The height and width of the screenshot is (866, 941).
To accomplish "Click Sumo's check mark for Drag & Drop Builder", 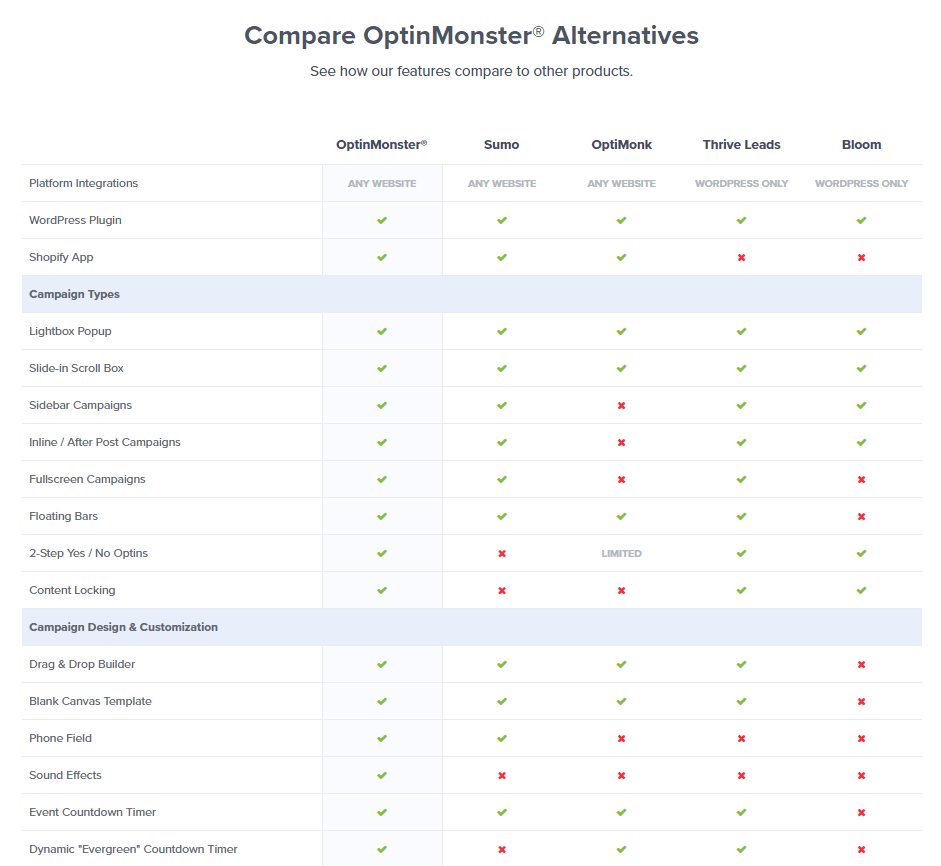I will pyautogui.click(x=502, y=664).
